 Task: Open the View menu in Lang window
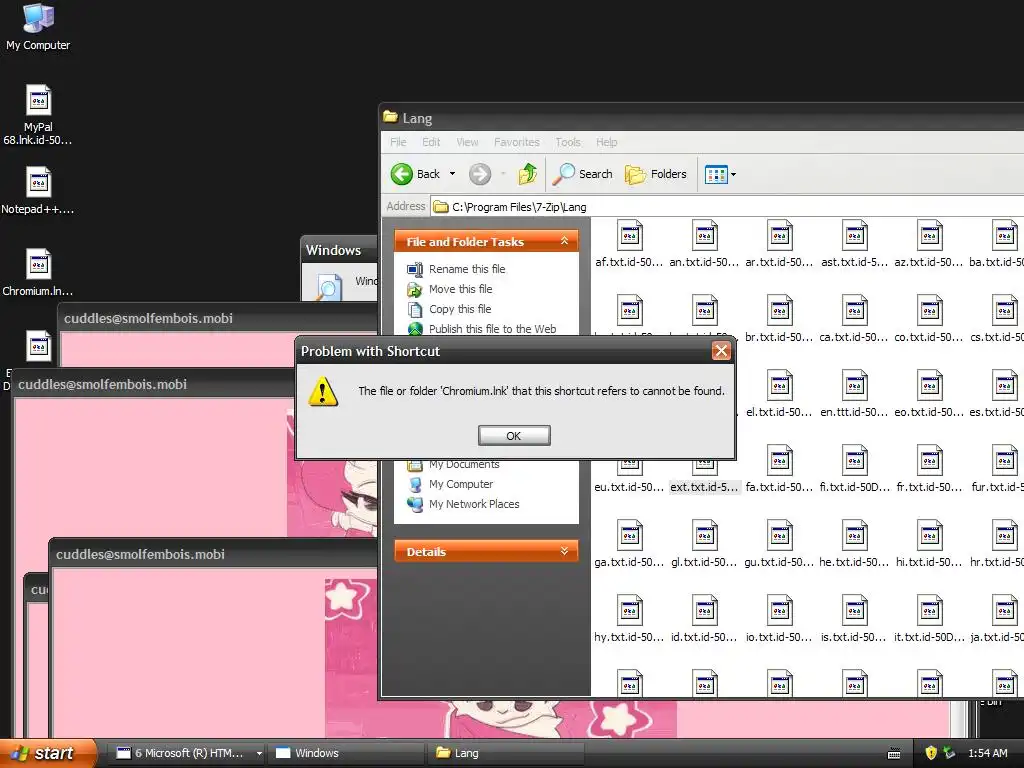(467, 142)
